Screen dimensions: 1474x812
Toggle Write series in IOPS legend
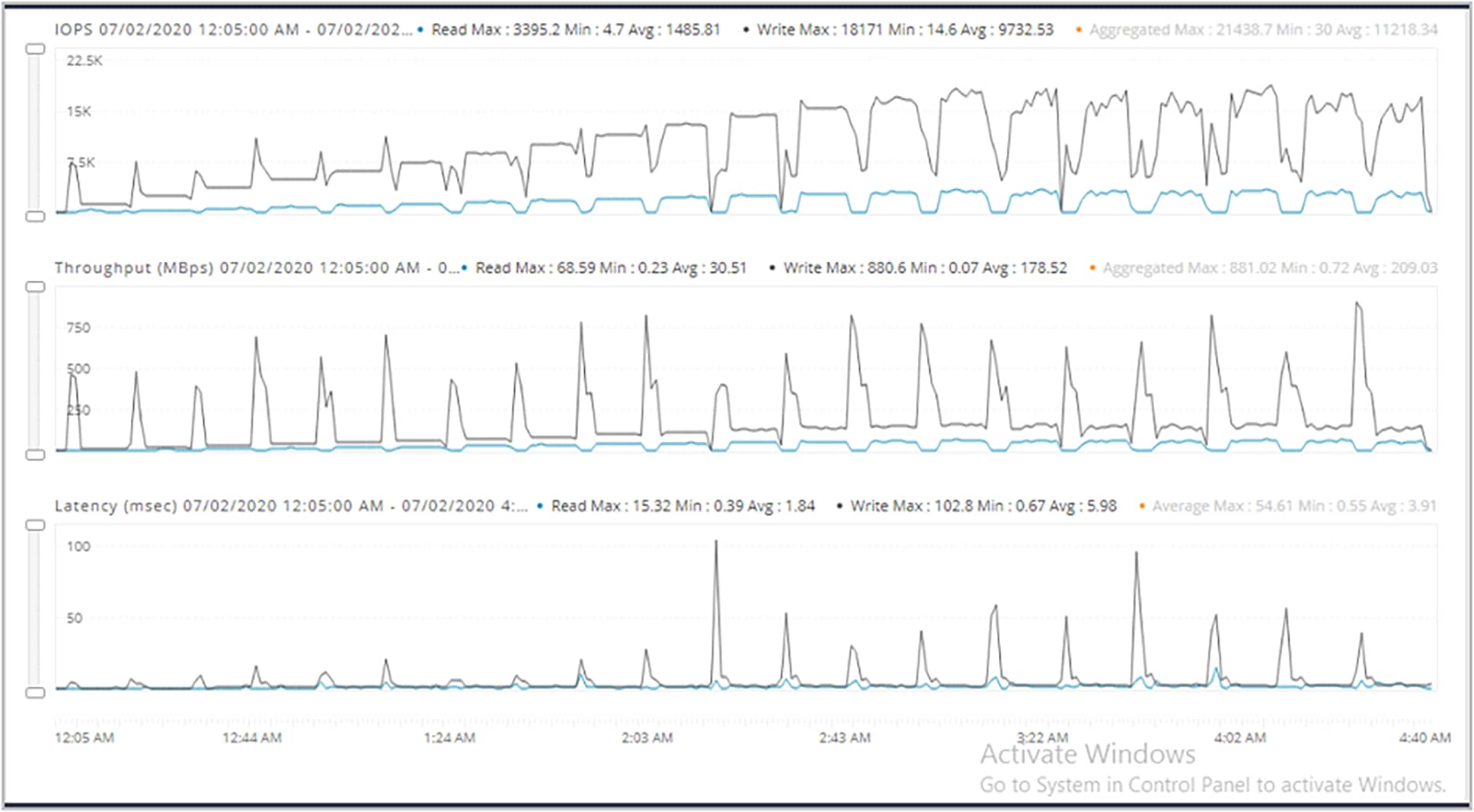coord(897,30)
